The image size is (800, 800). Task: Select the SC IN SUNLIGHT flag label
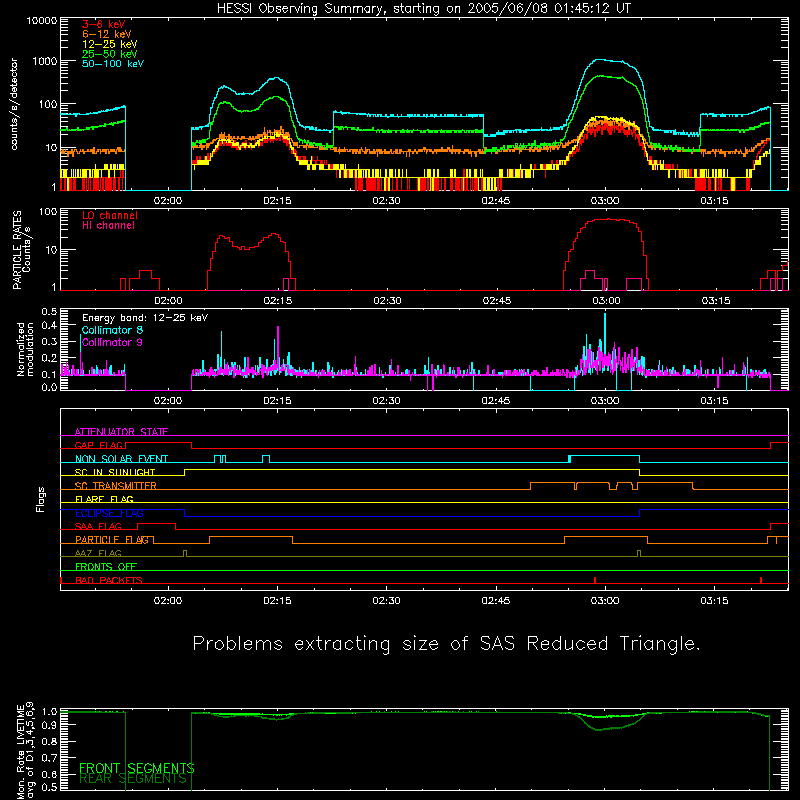coord(115,472)
